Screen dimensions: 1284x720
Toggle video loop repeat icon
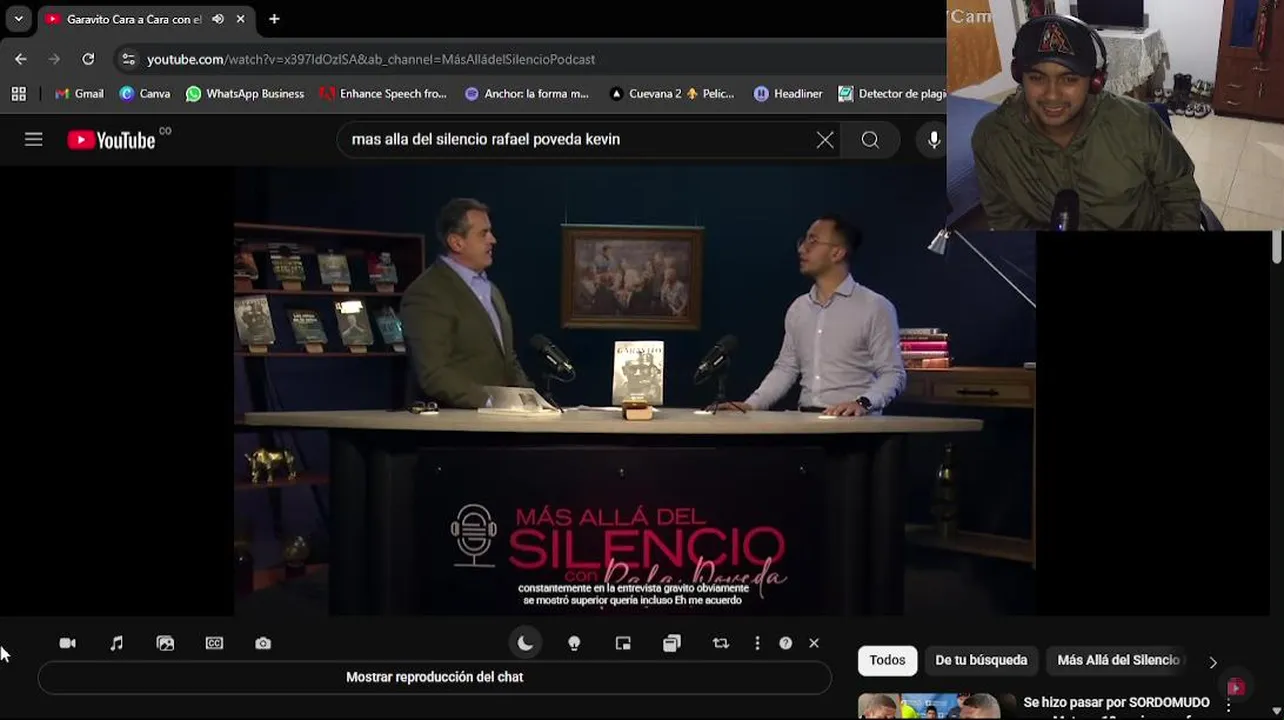point(721,643)
